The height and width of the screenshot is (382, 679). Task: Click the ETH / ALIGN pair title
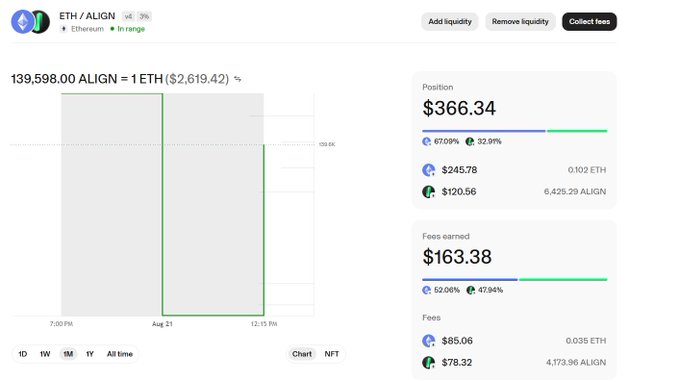click(x=87, y=16)
